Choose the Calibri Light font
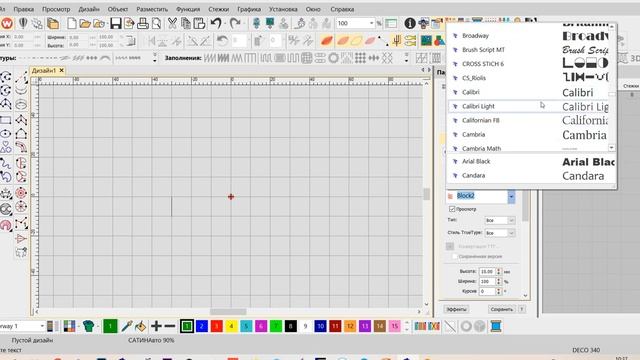The width and height of the screenshot is (640, 360). 529,106
